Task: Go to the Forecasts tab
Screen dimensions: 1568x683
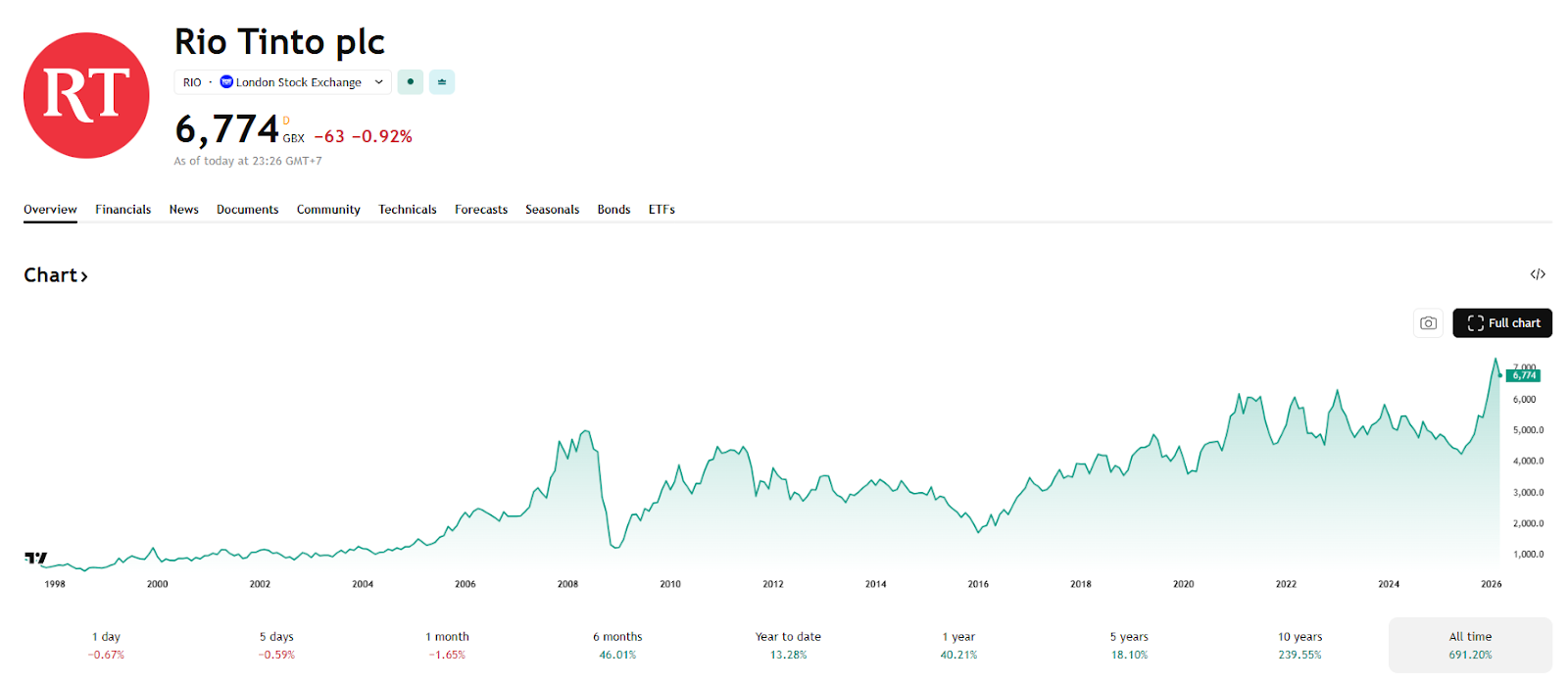Action: [481, 210]
